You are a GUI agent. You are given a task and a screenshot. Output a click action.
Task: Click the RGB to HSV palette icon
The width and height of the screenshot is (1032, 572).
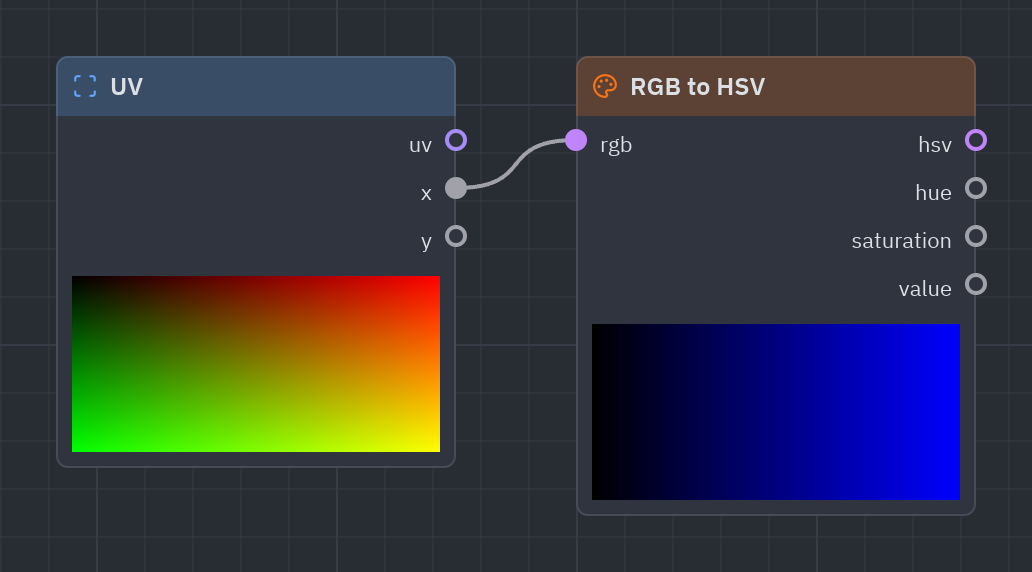[x=605, y=86]
